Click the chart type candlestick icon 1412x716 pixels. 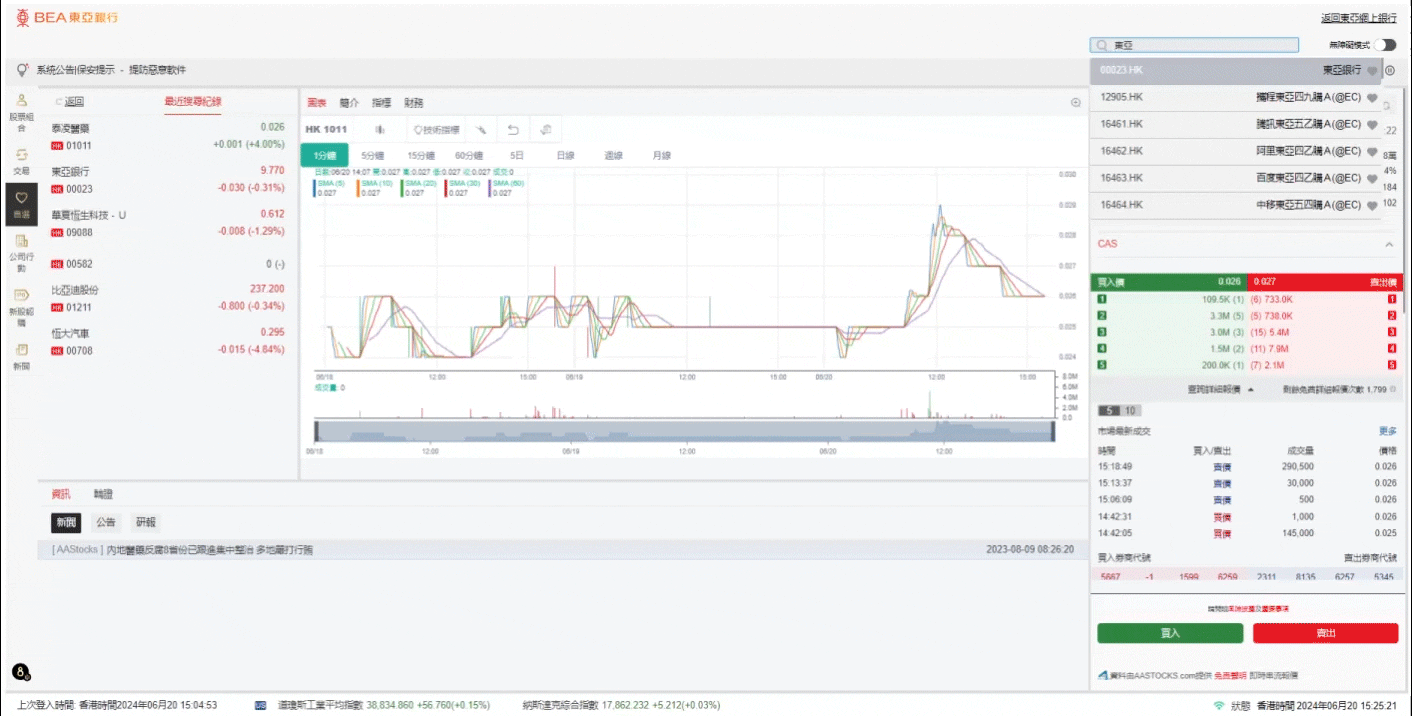(380, 129)
